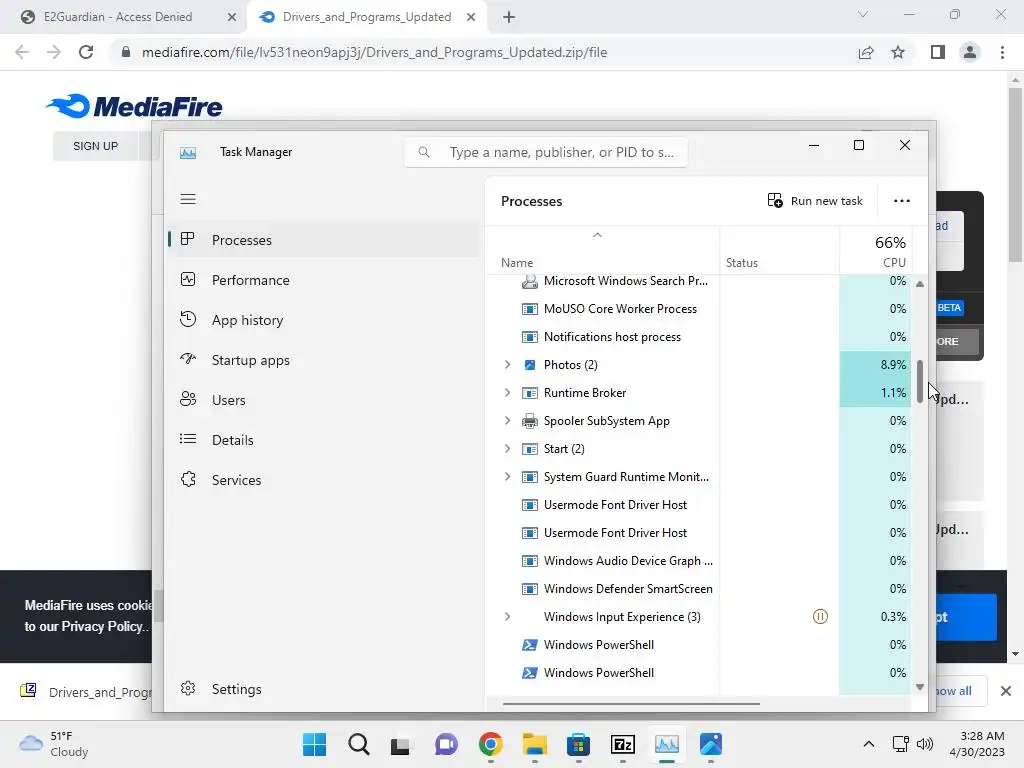Open the Startup apps page

(x=323, y=360)
